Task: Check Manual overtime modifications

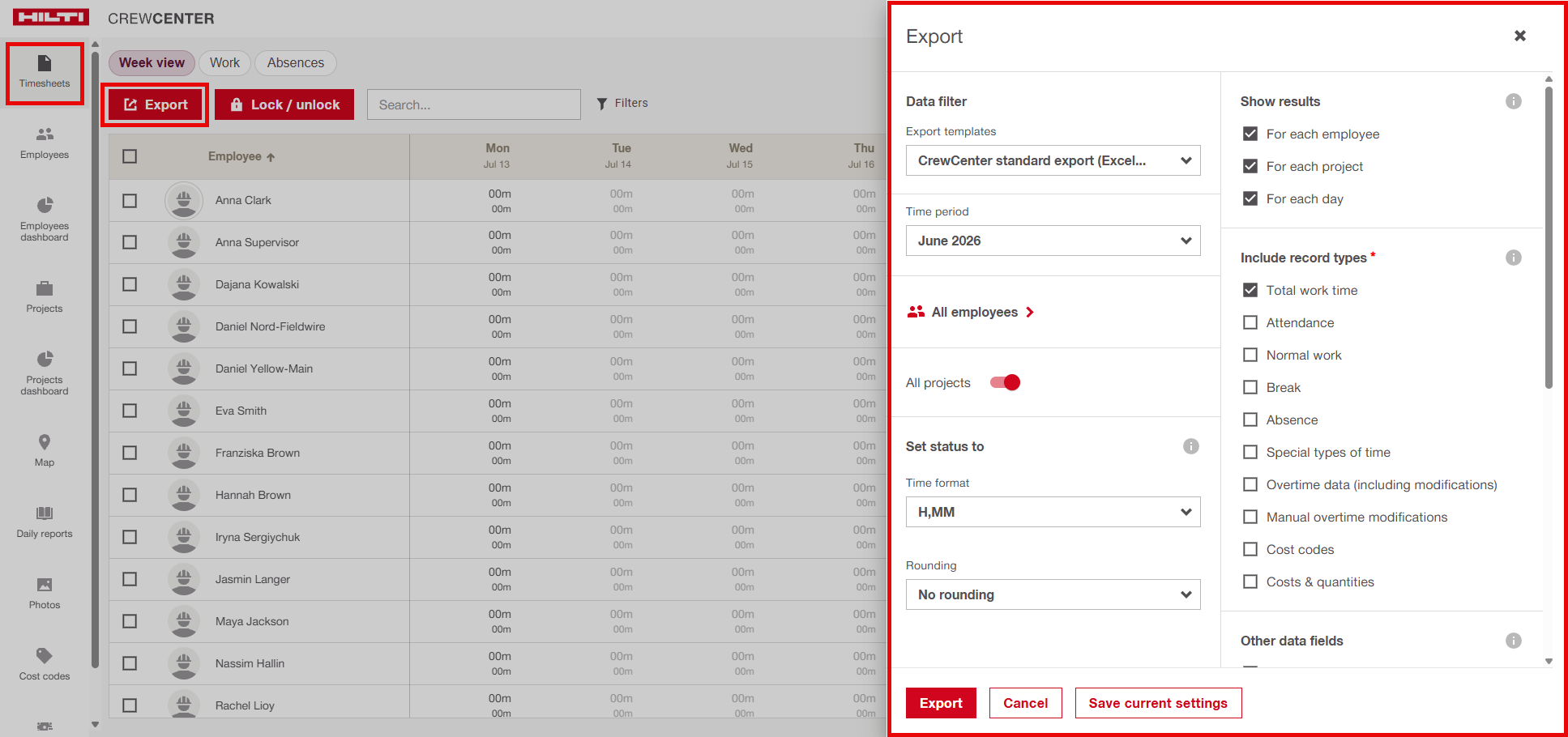Action: [1250, 517]
